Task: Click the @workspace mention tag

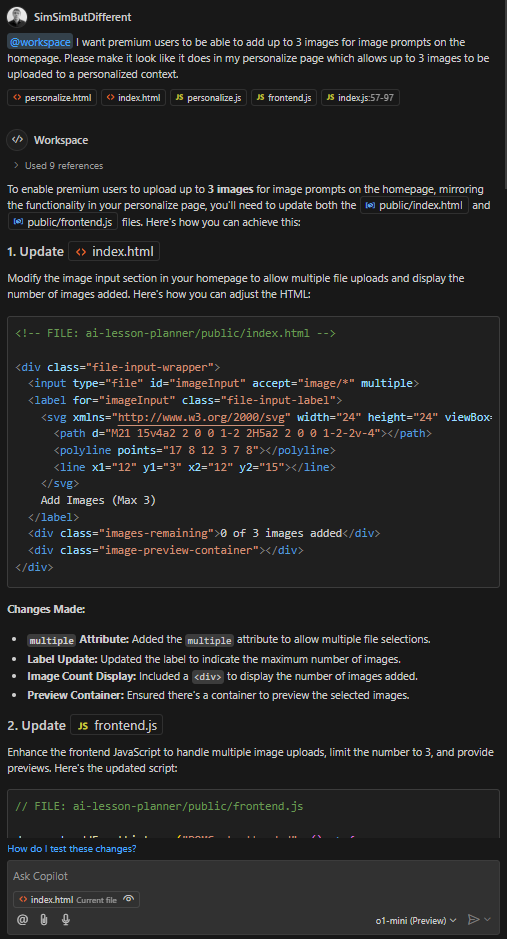Action: coord(40,42)
